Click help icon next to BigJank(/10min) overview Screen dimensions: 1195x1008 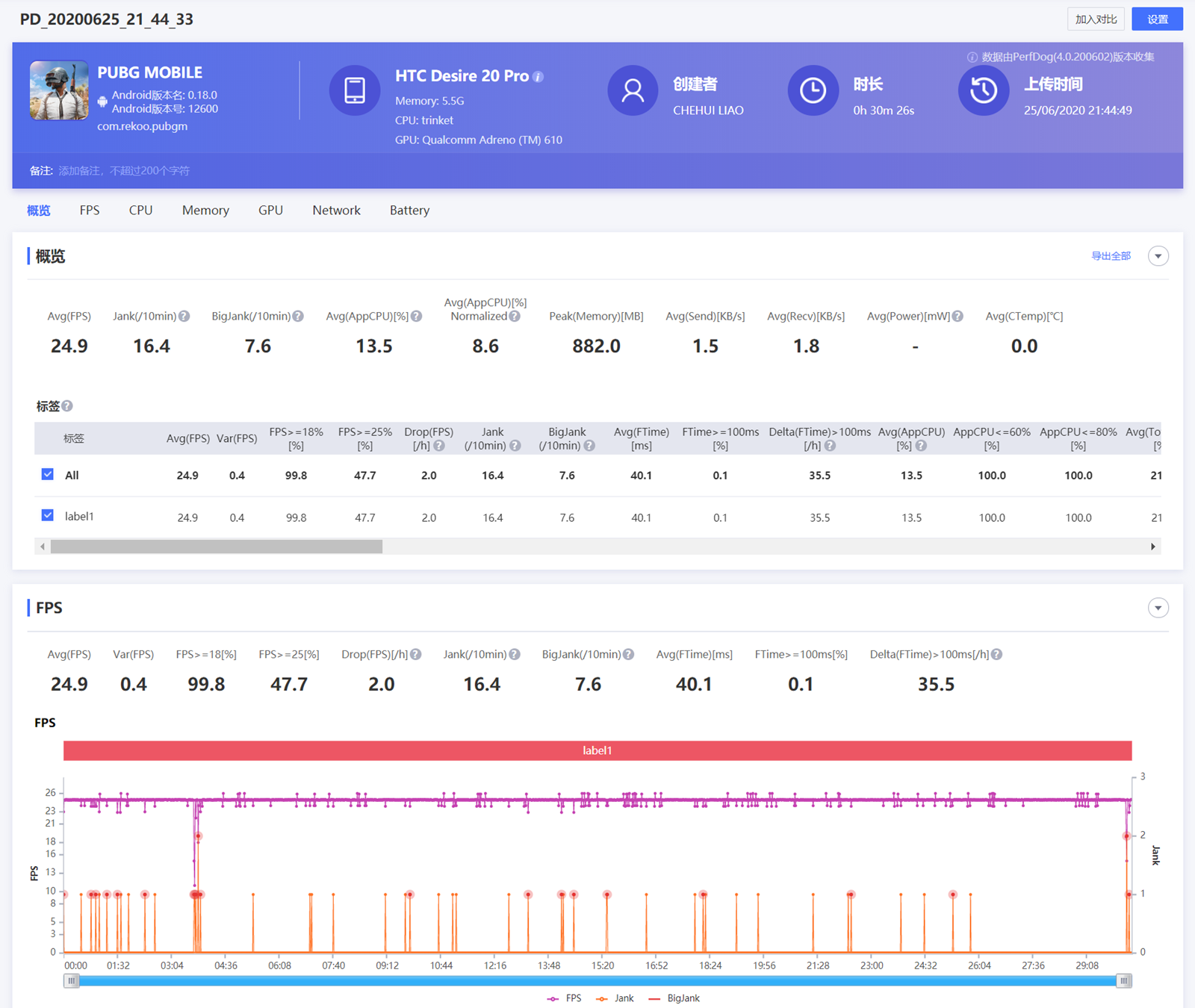(x=298, y=317)
